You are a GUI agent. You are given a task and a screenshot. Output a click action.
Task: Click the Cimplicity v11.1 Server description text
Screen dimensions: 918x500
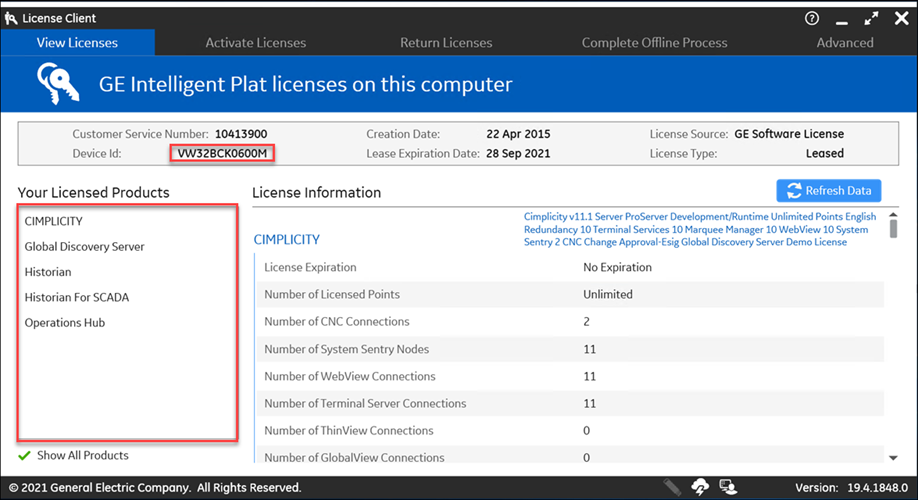(x=700, y=230)
